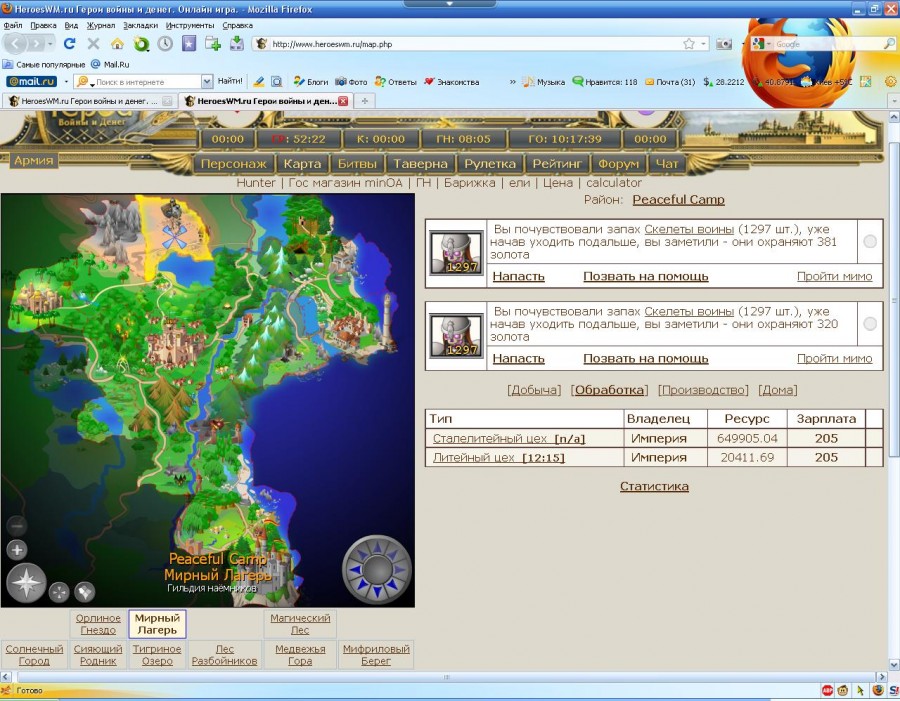Click the Google search magnifier icon
900x701 pixels.
click(889, 44)
